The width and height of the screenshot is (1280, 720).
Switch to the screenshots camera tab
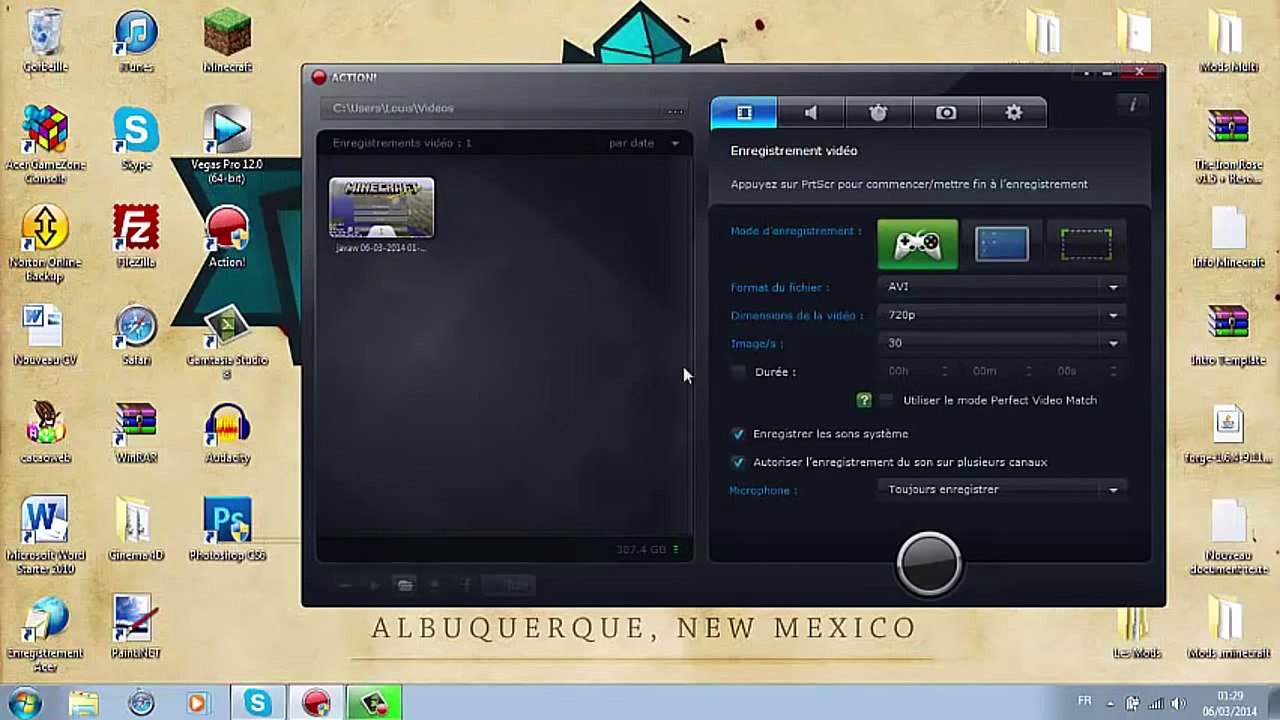pos(946,113)
